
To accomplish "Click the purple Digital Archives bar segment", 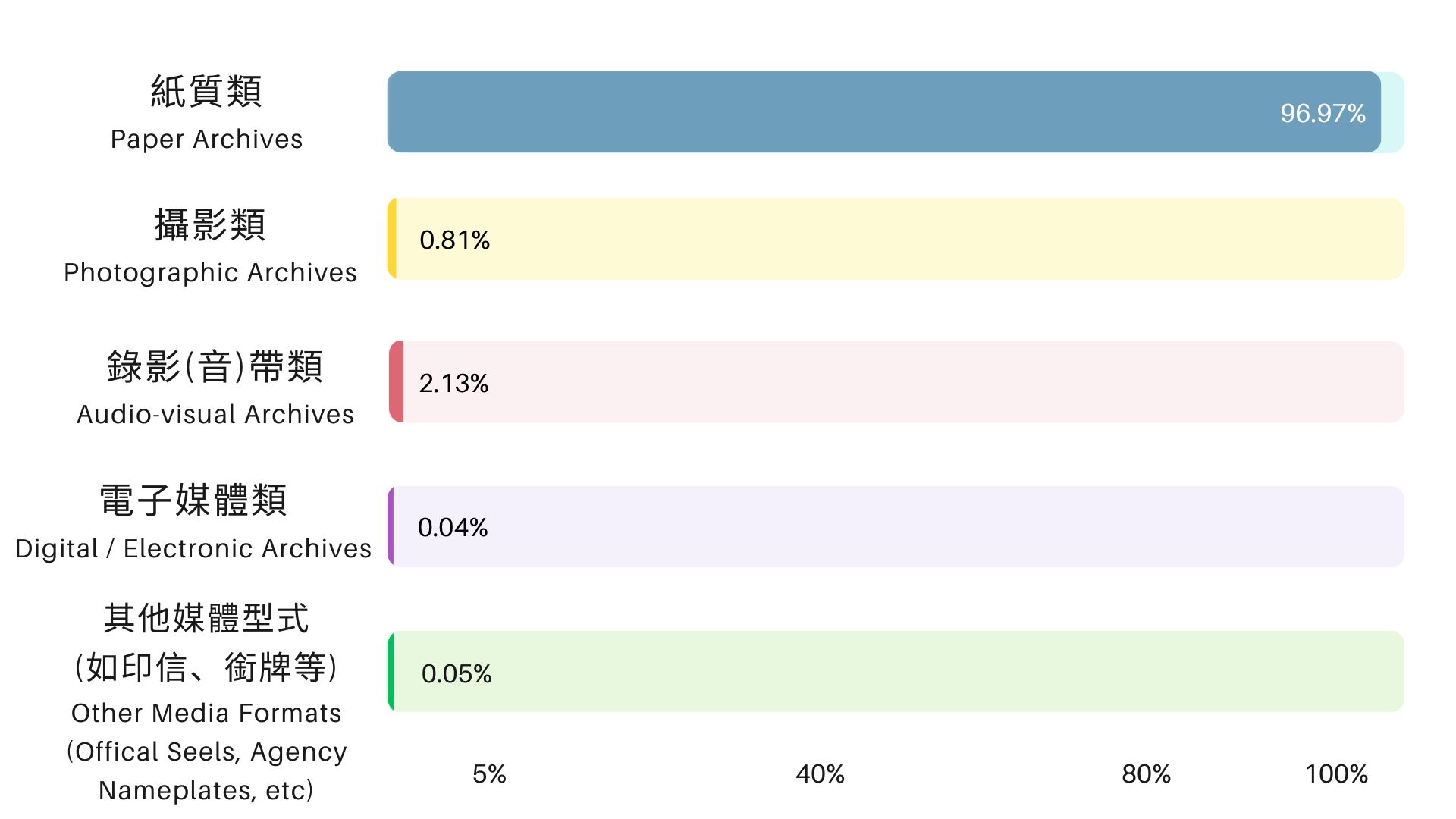I will coord(391,526).
